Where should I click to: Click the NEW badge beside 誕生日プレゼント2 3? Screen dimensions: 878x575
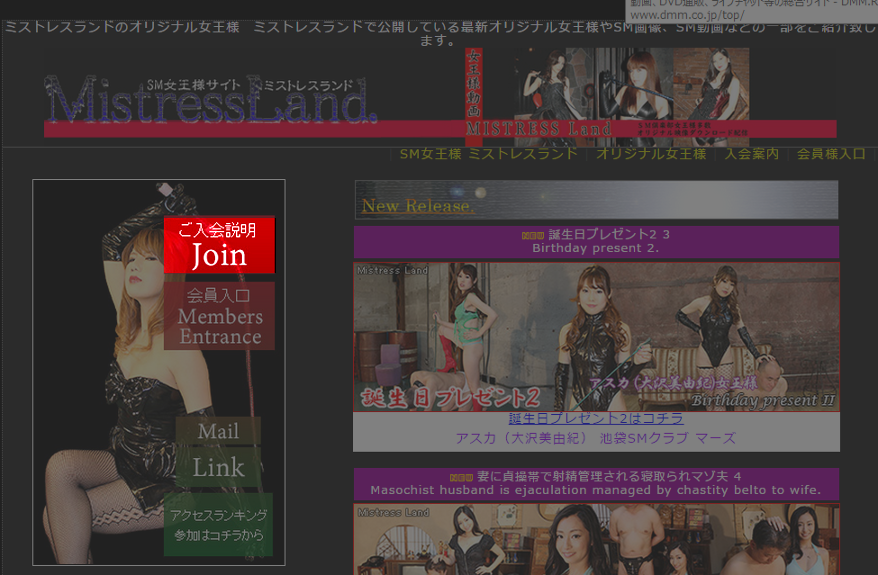[533, 236]
